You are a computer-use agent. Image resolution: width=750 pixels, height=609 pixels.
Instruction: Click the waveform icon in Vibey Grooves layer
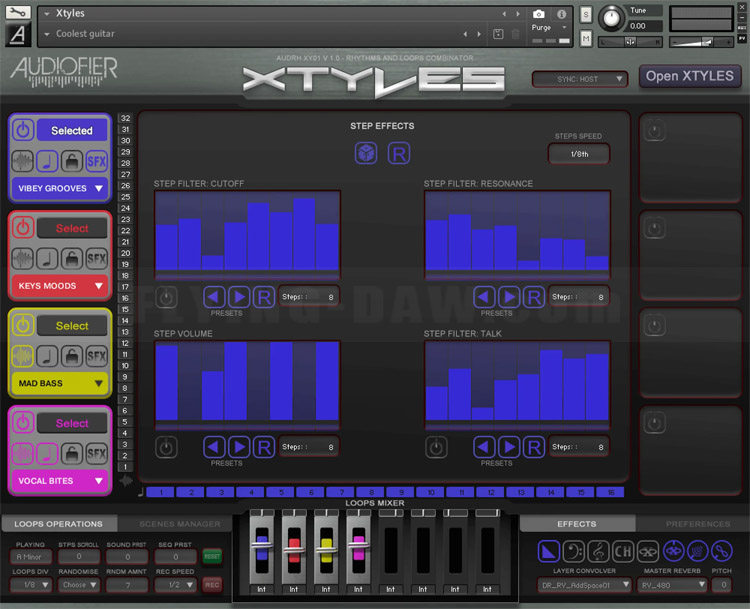tap(22, 161)
